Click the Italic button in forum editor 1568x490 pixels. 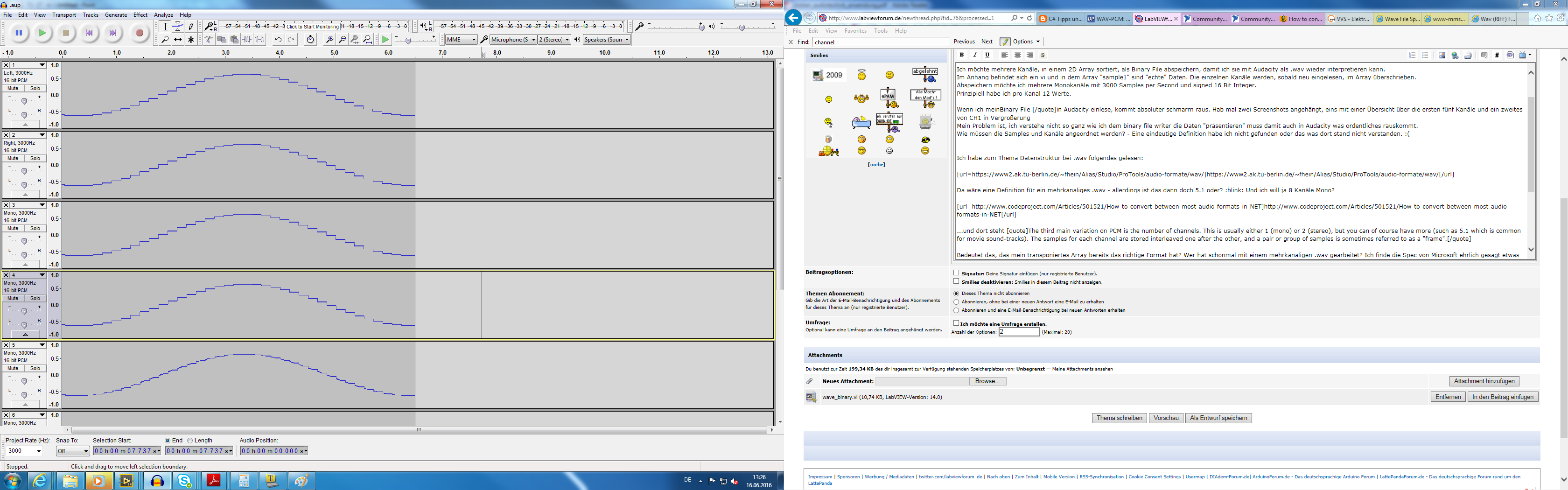(974, 56)
